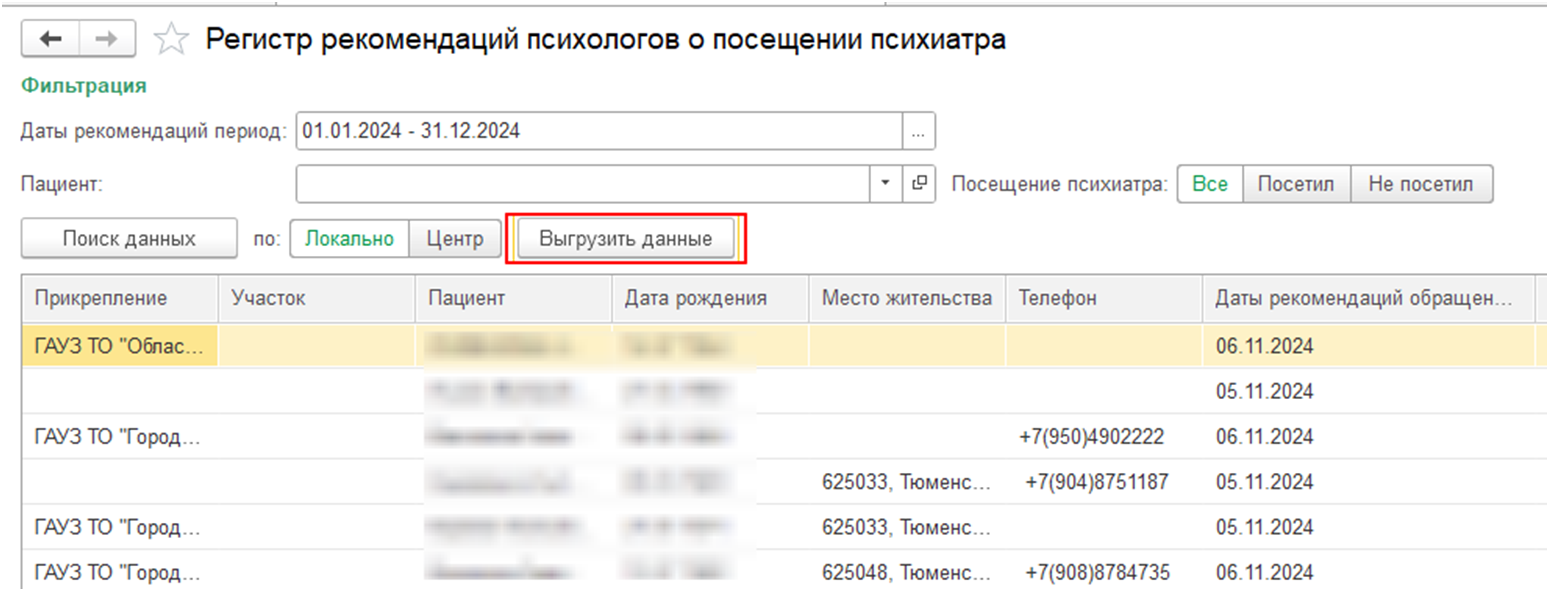The height and width of the screenshot is (591, 1549).
Task: Open patient record via open-form icon
Action: [919, 184]
